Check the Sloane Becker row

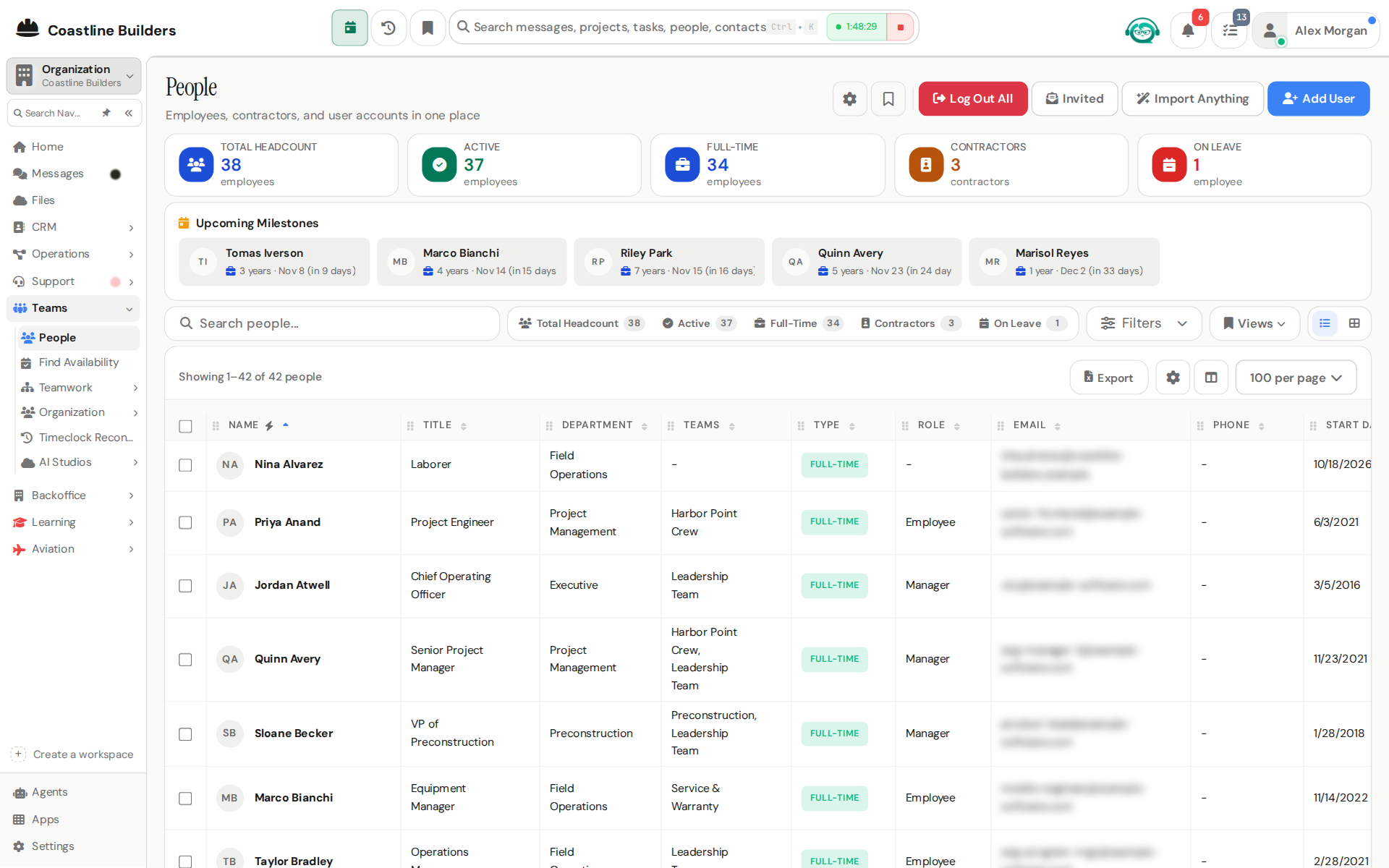[x=185, y=734]
